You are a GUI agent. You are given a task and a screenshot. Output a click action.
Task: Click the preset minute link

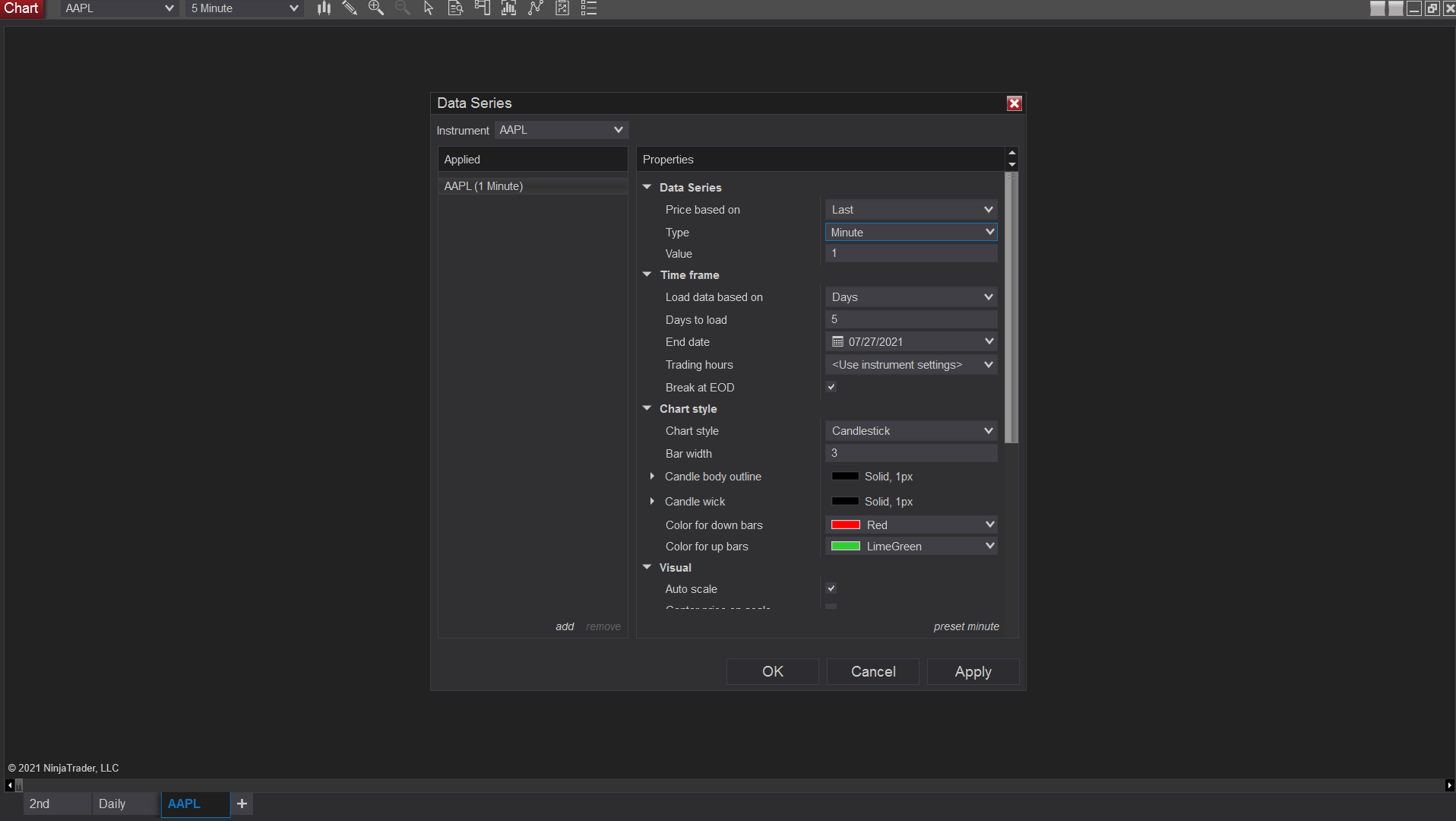click(967, 626)
